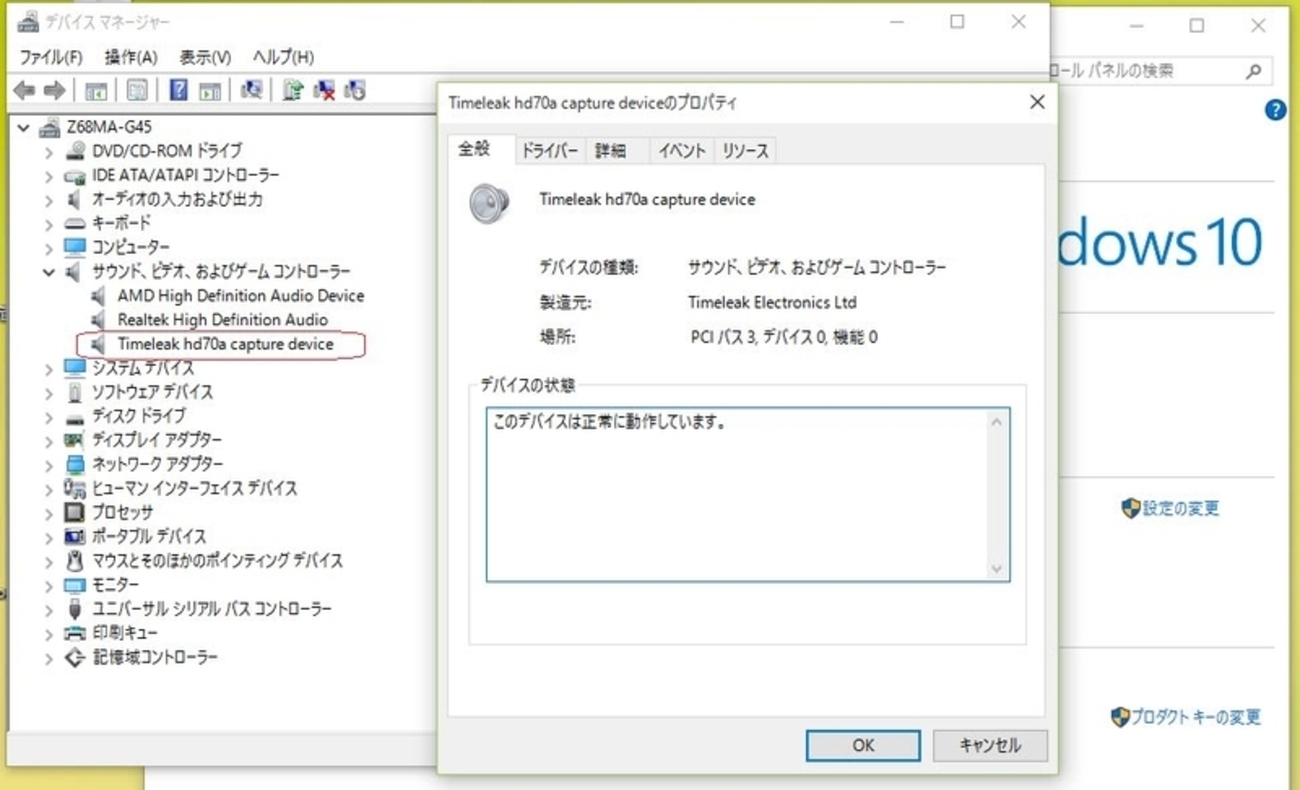1300x790 pixels.
Task: Toggle the action pane toolbar icon
Action: click(210, 91)
